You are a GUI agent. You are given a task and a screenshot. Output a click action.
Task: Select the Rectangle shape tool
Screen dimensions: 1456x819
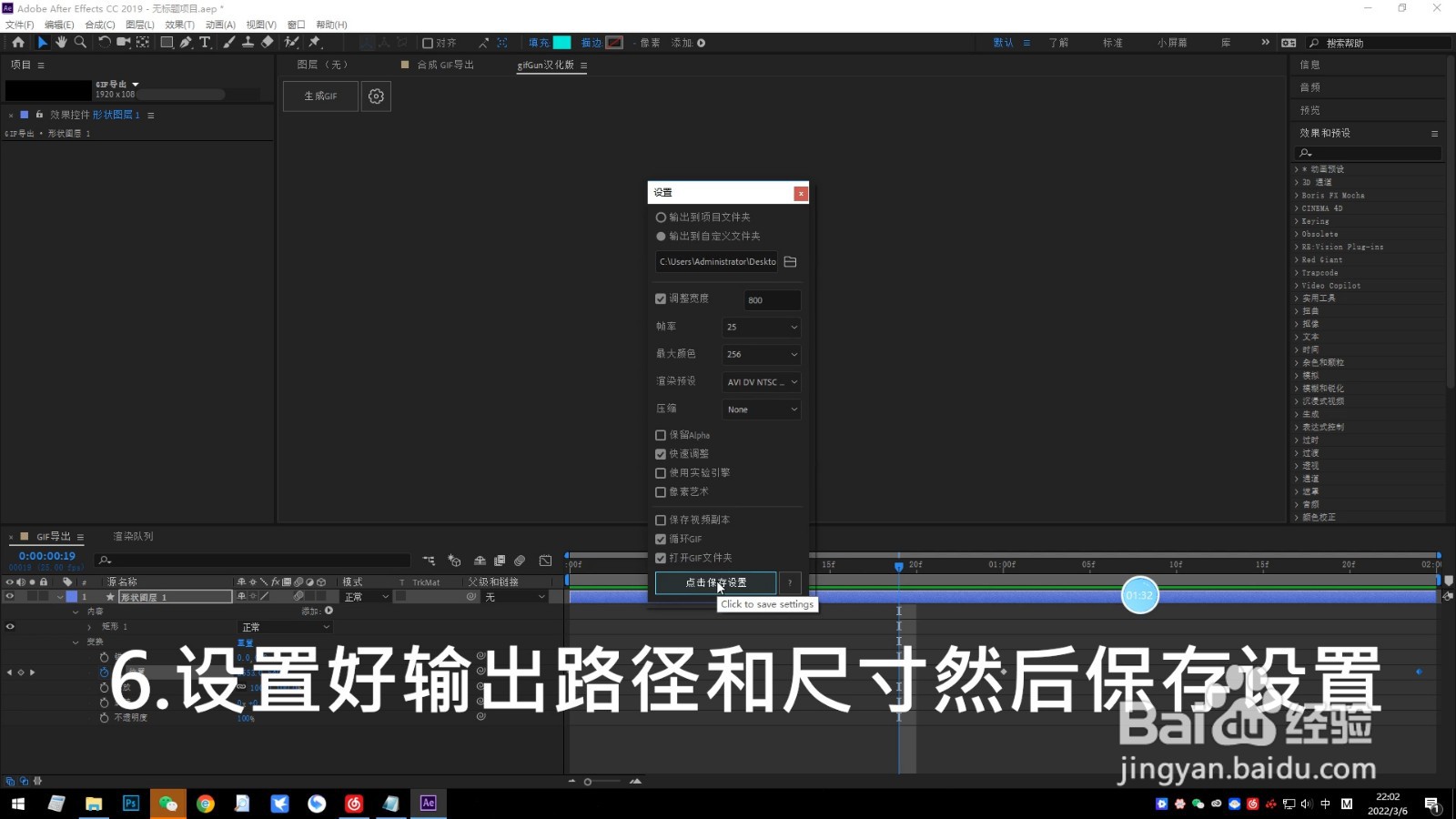click(167, 42)
